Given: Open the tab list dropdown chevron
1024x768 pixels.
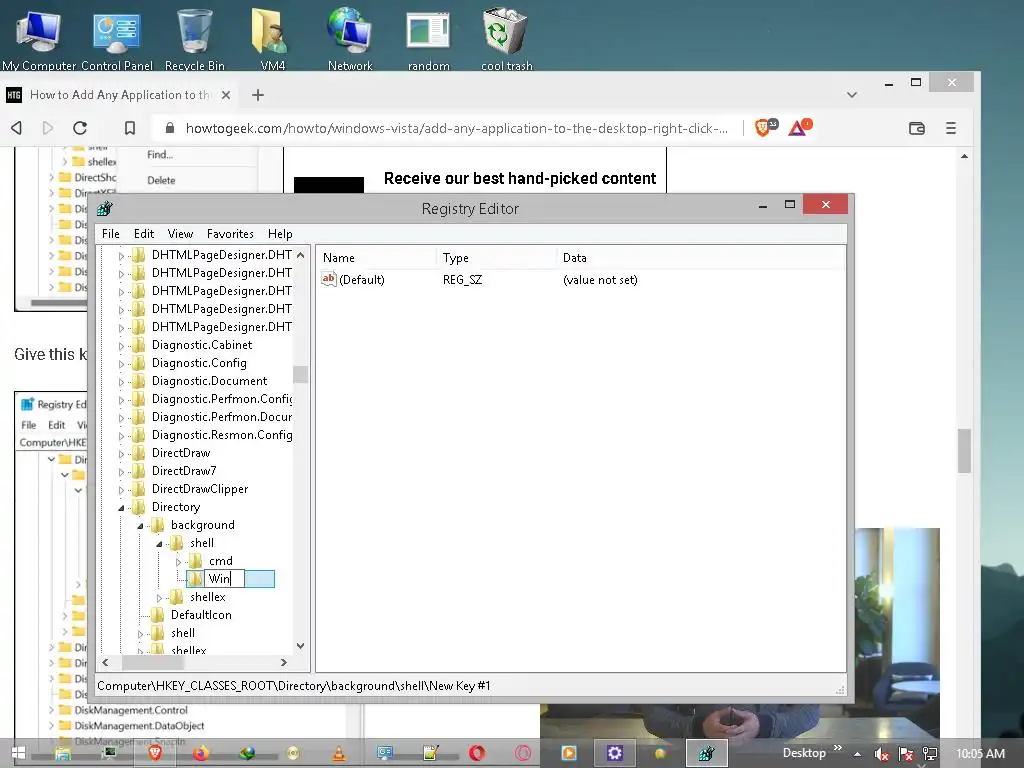Looking at the screenshot, I should [x=852, y=95].
